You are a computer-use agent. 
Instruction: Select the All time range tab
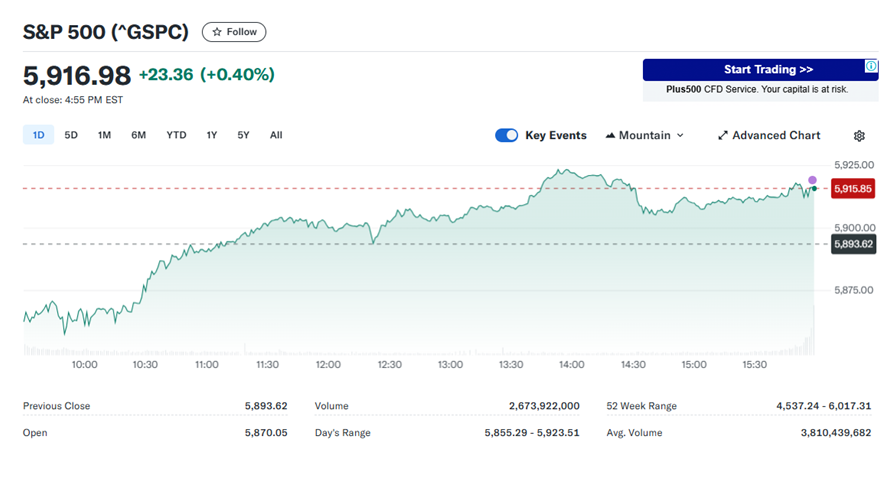[276, 135]
